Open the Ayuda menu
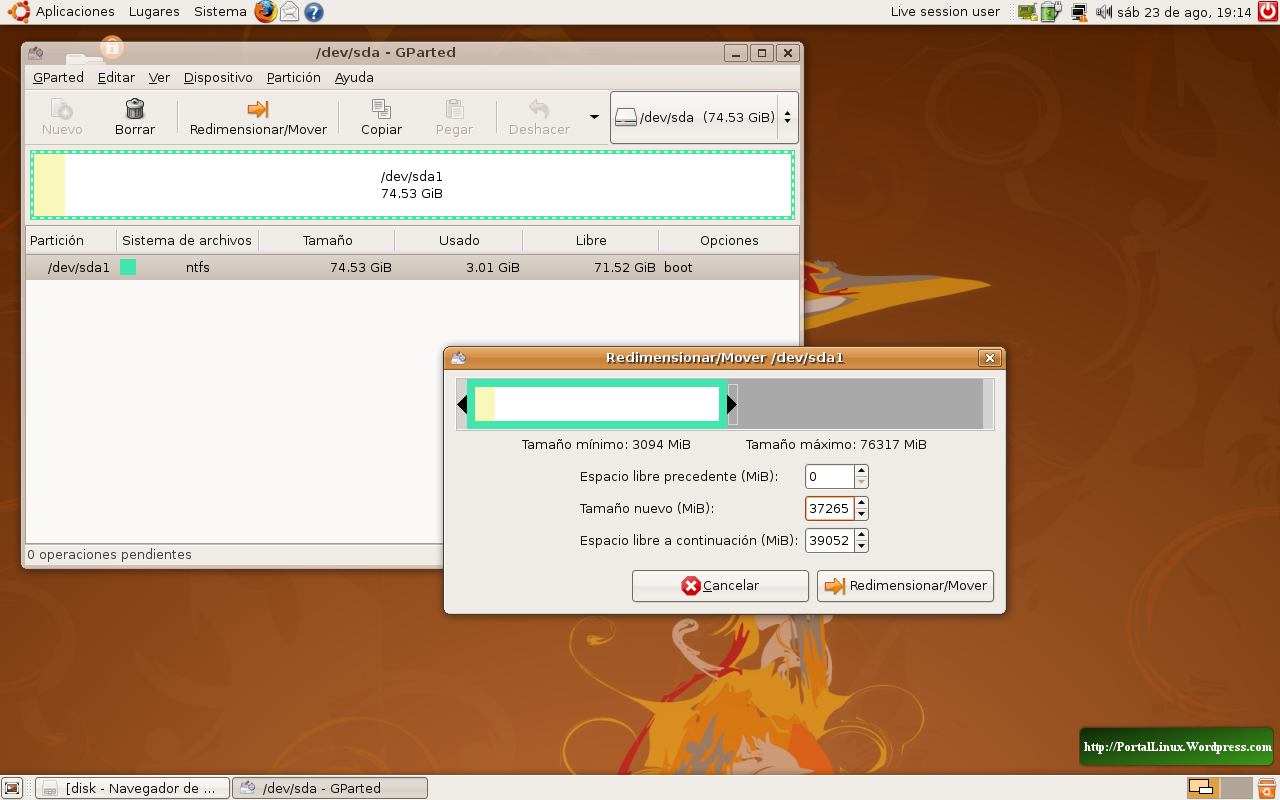The height and width of the screenshot is (800, 1280). tap(354, 77)
